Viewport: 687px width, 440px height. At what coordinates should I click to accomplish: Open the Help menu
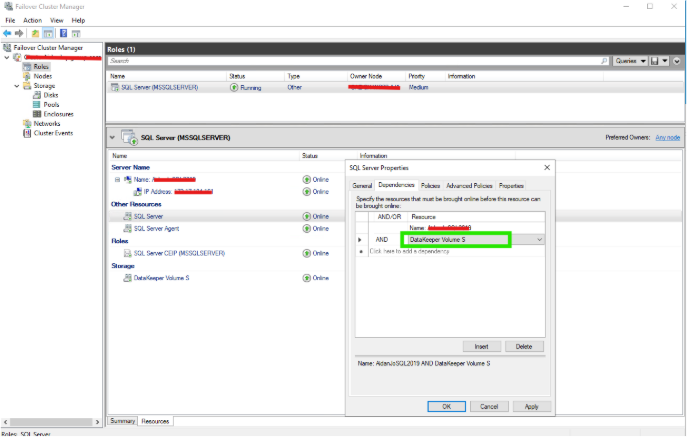78,20
